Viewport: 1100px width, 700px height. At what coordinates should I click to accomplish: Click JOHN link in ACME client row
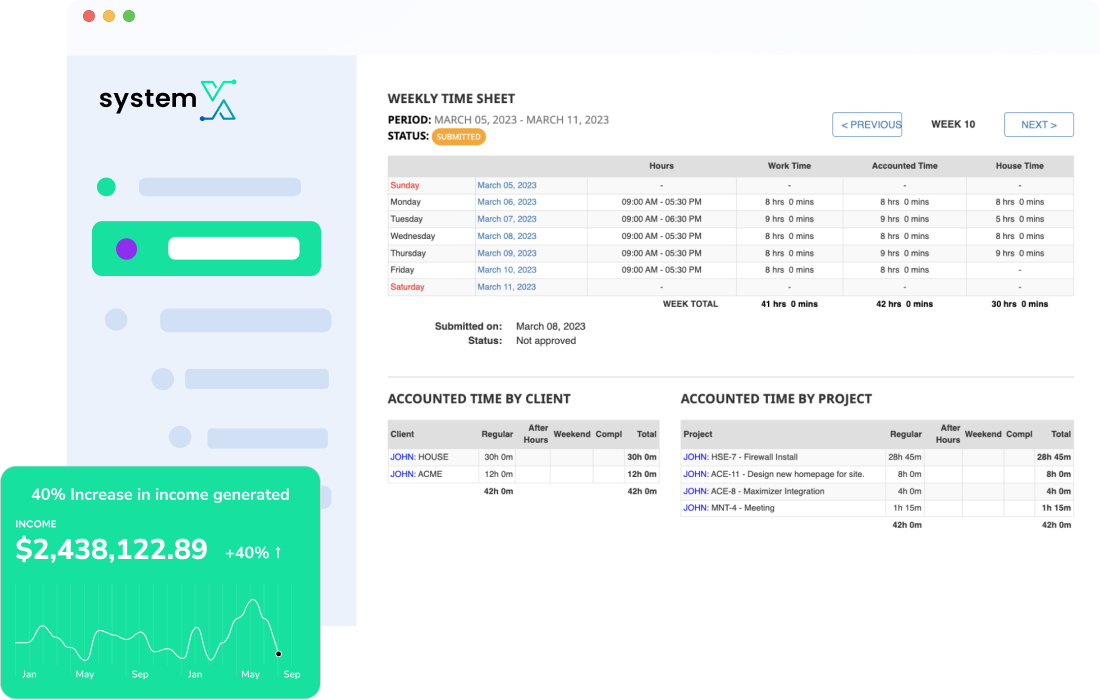pos(403,474)
